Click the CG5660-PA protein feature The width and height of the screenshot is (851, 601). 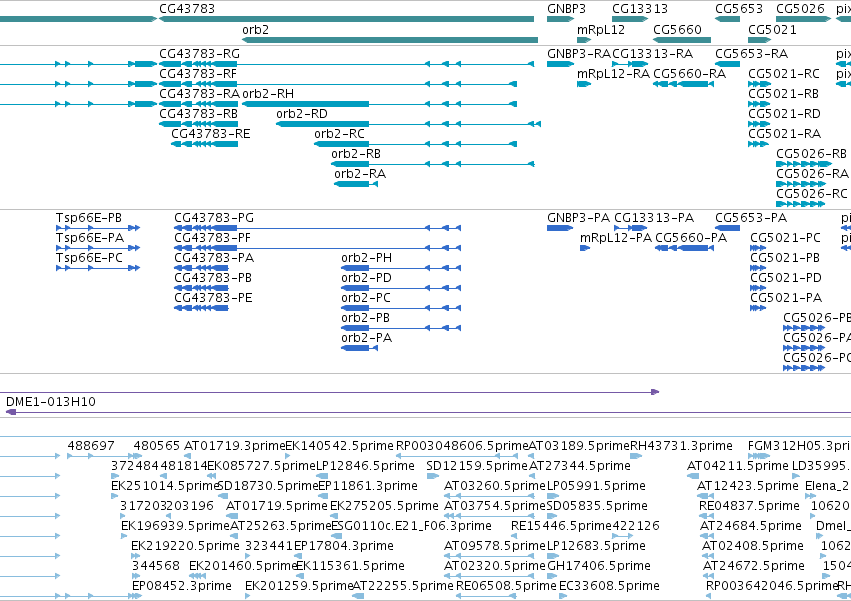[x=684, y=248]
